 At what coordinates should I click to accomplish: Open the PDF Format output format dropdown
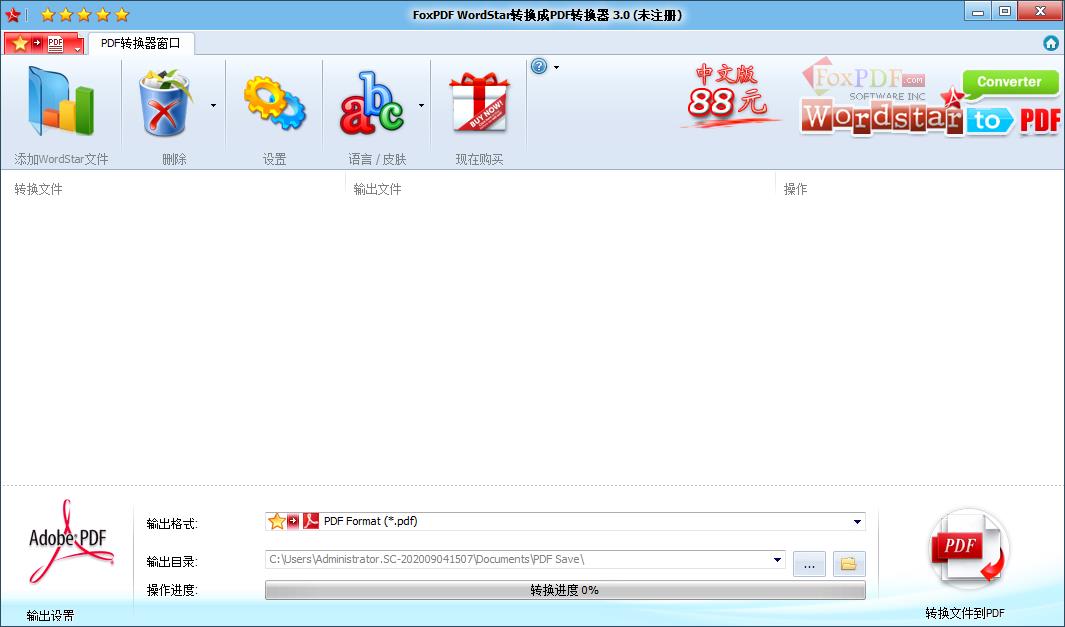click(x=857, y=522)
